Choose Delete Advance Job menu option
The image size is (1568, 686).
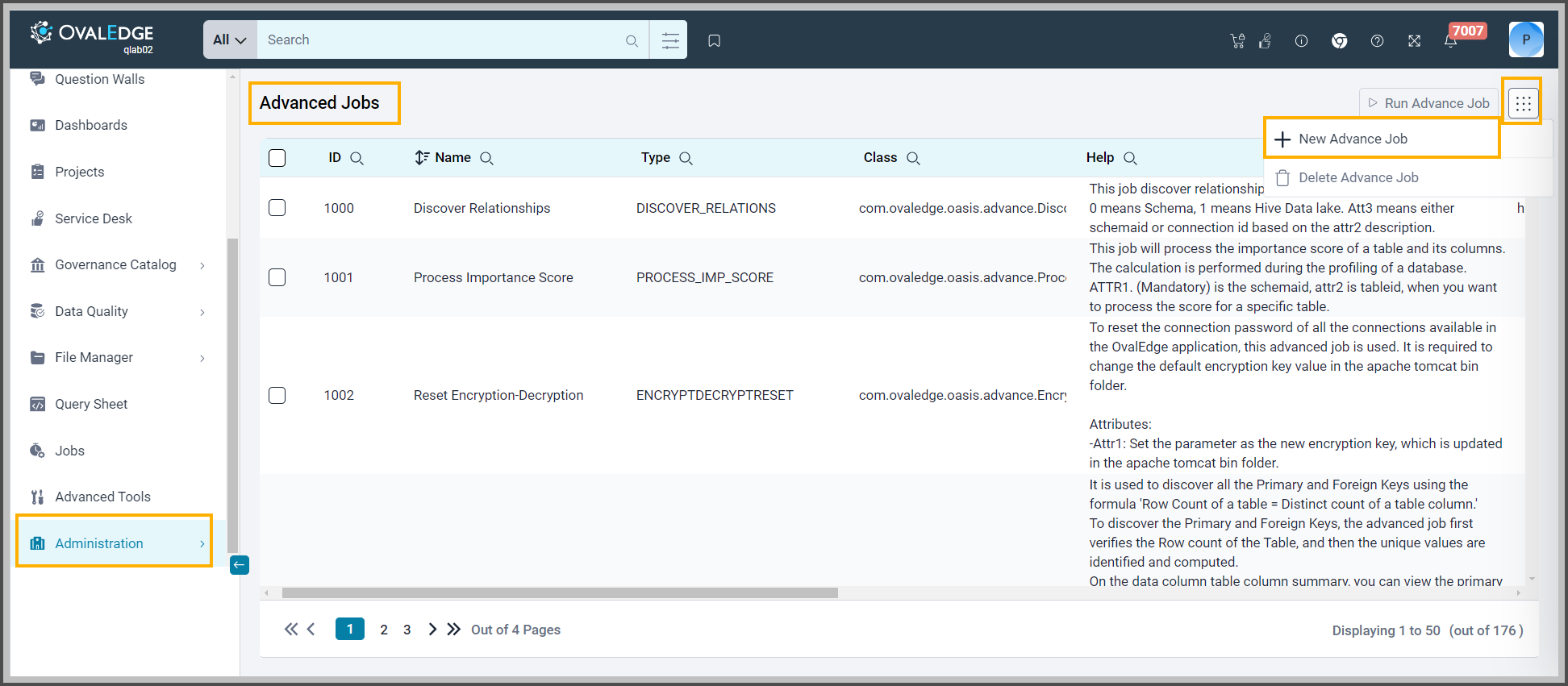click(x=1357, y=177)
